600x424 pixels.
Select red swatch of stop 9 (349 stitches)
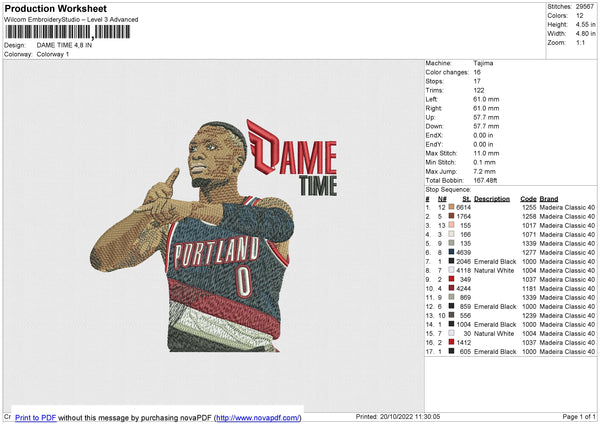[451, 279]
